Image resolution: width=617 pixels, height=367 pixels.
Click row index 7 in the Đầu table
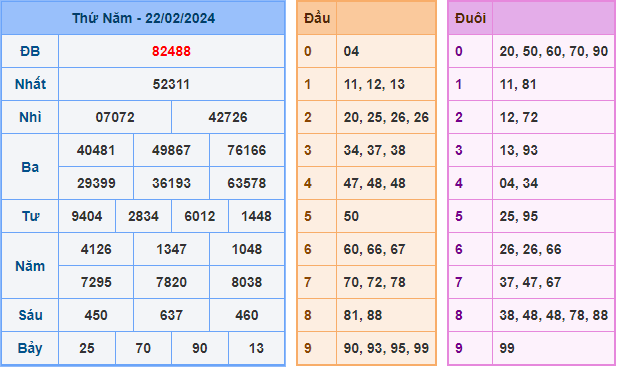[x=308, y=282]
